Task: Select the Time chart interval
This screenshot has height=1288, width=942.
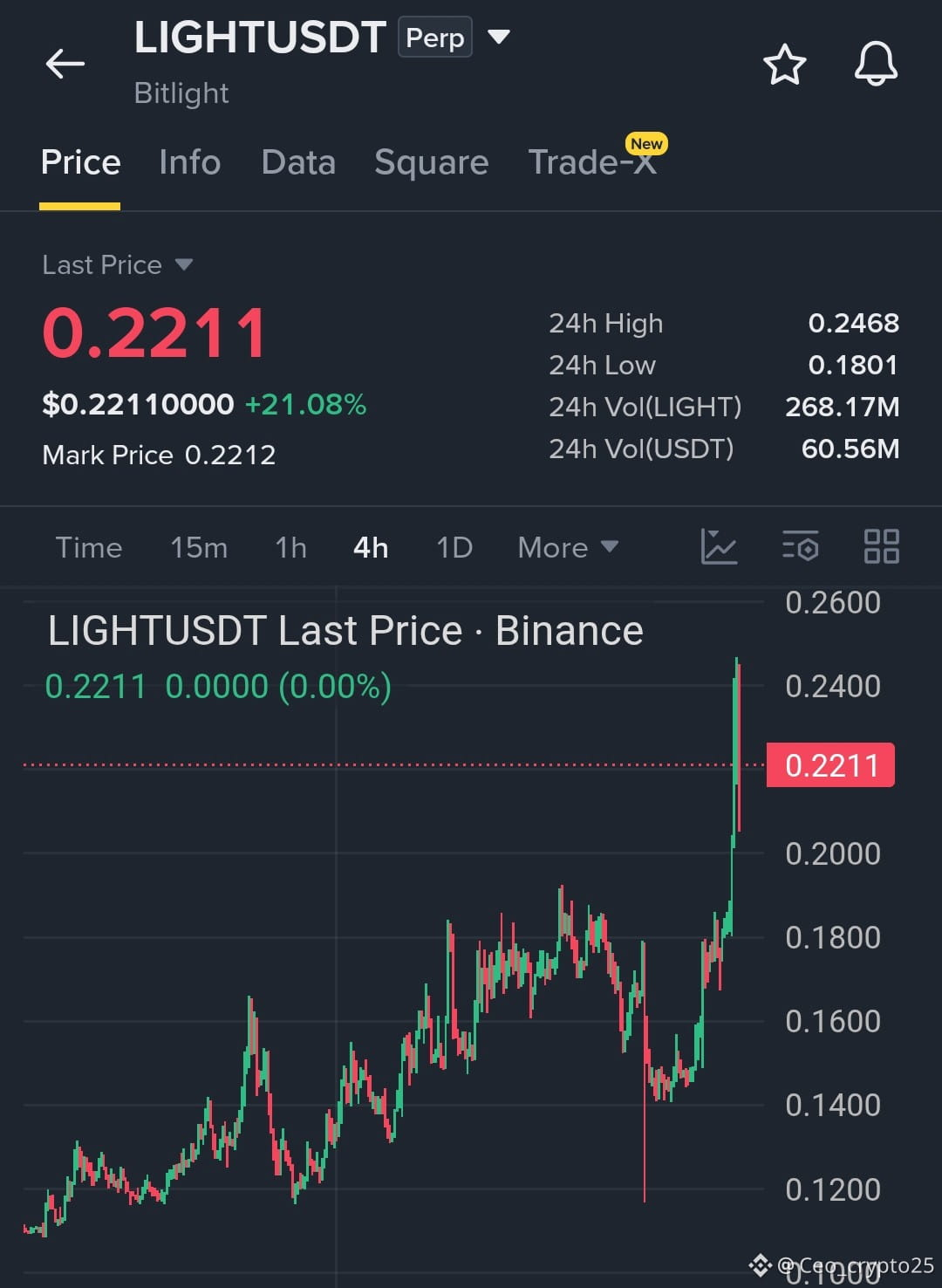Action: (x=89, y=547)
